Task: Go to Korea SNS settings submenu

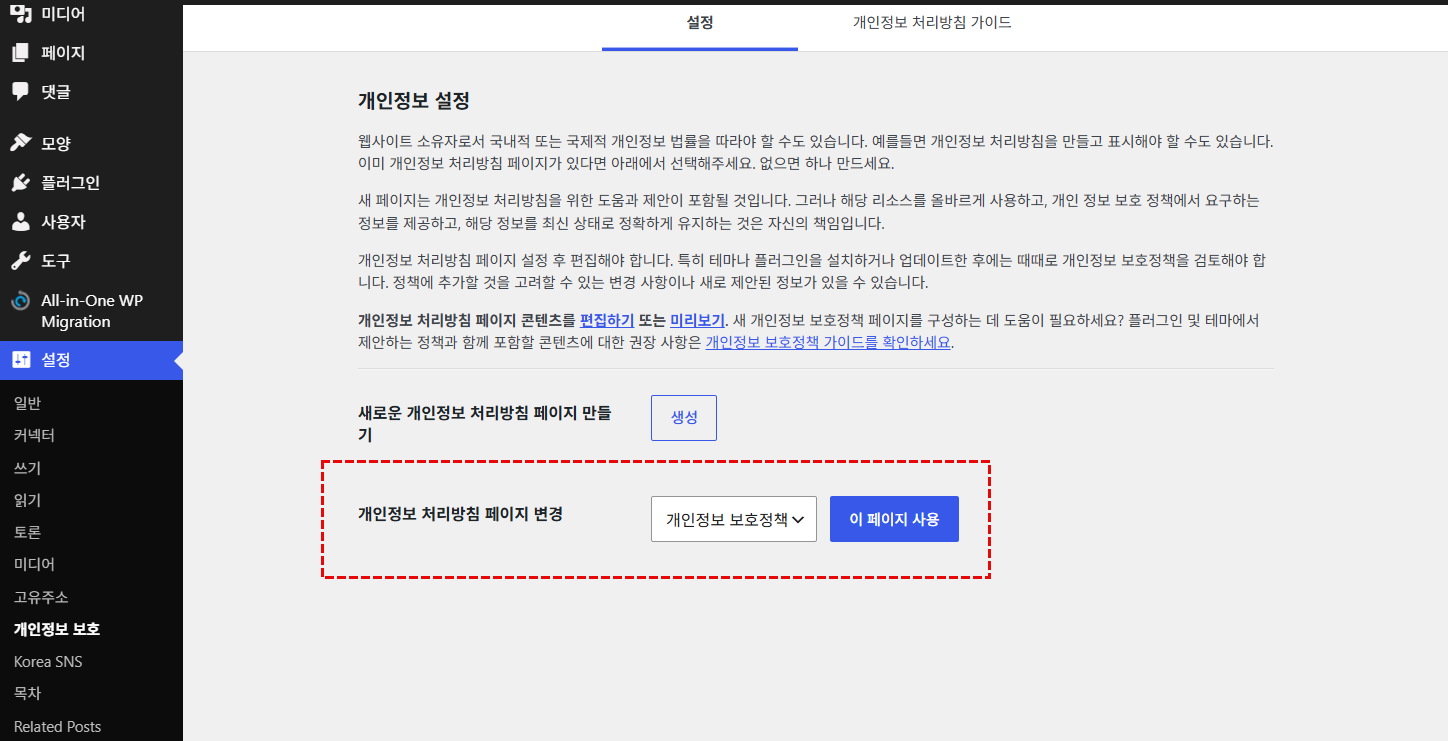Action: coord(48,662)
